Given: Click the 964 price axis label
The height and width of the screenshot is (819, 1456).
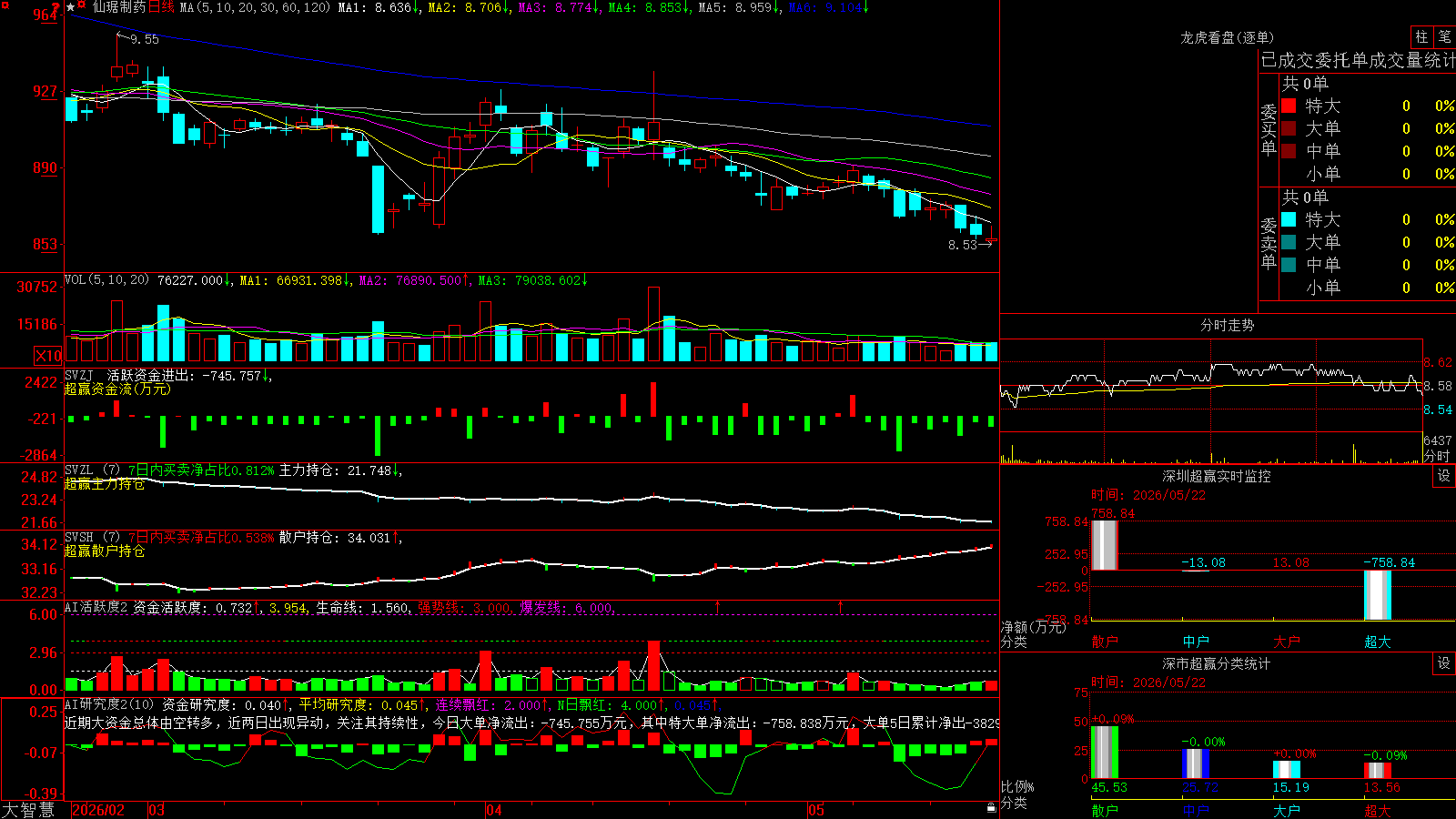Looking at the screenshot, I should (x=45, y=15).
